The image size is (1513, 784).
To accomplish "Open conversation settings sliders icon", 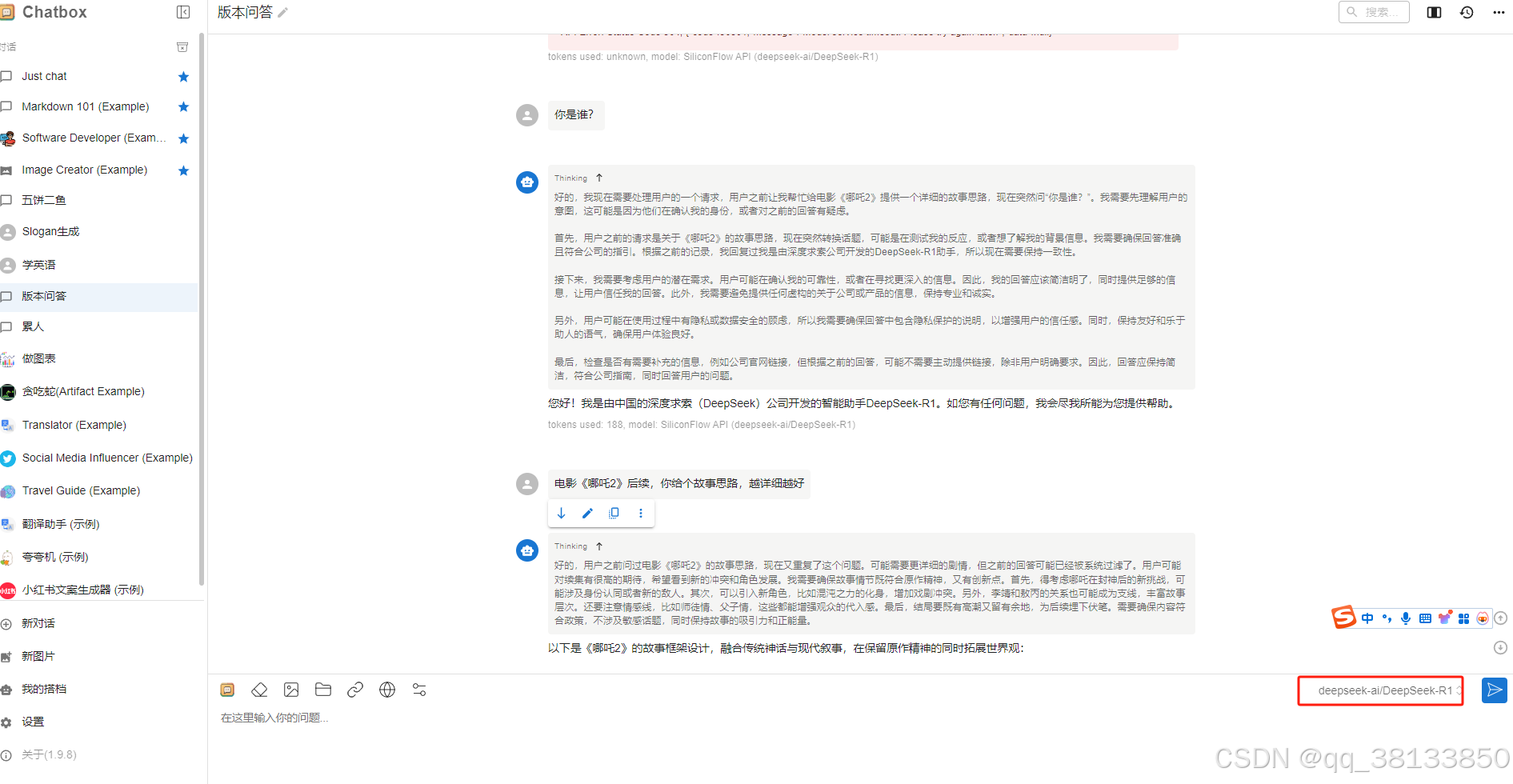I will (x=419, y=690).
